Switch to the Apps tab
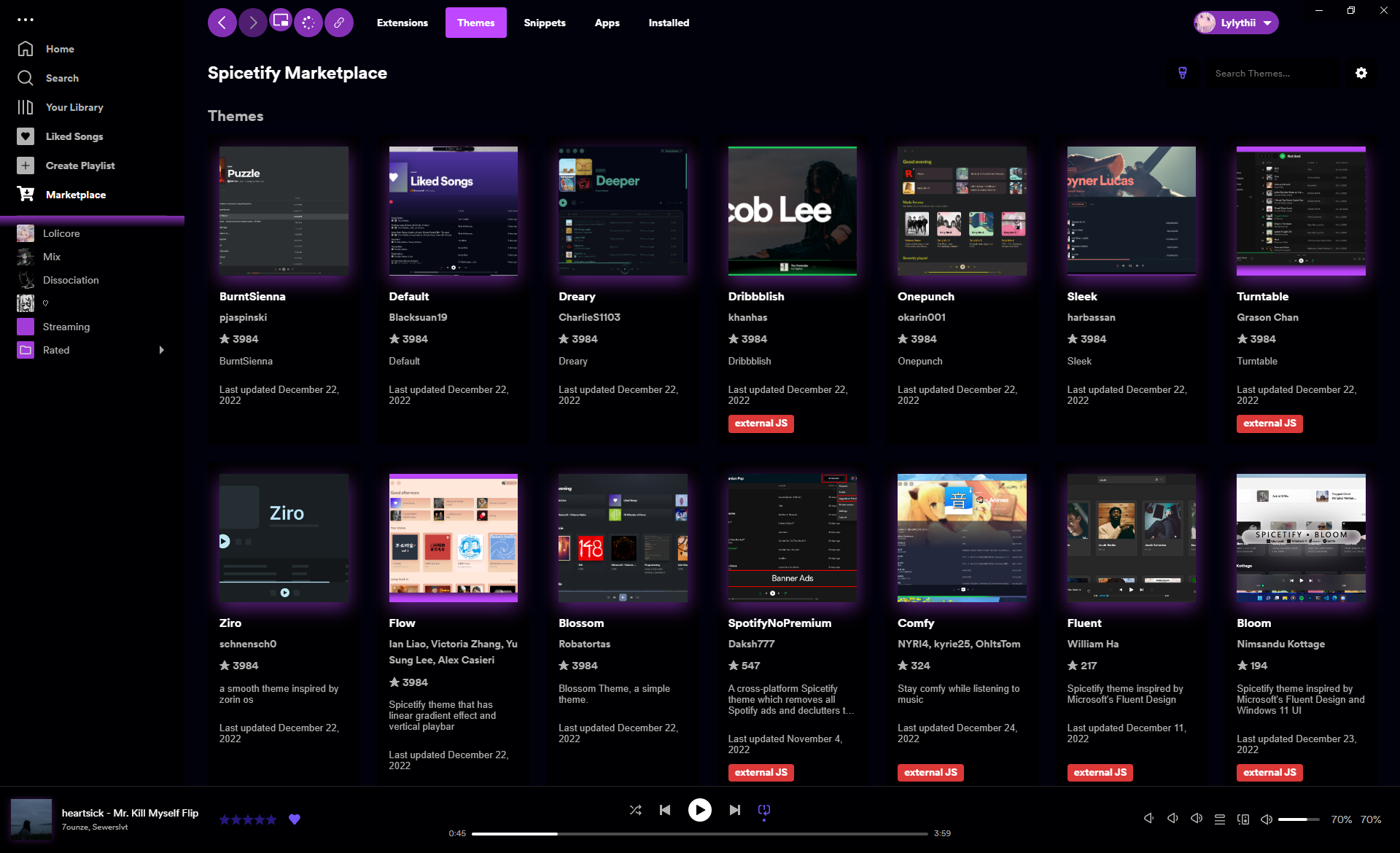 coord(607,23)
